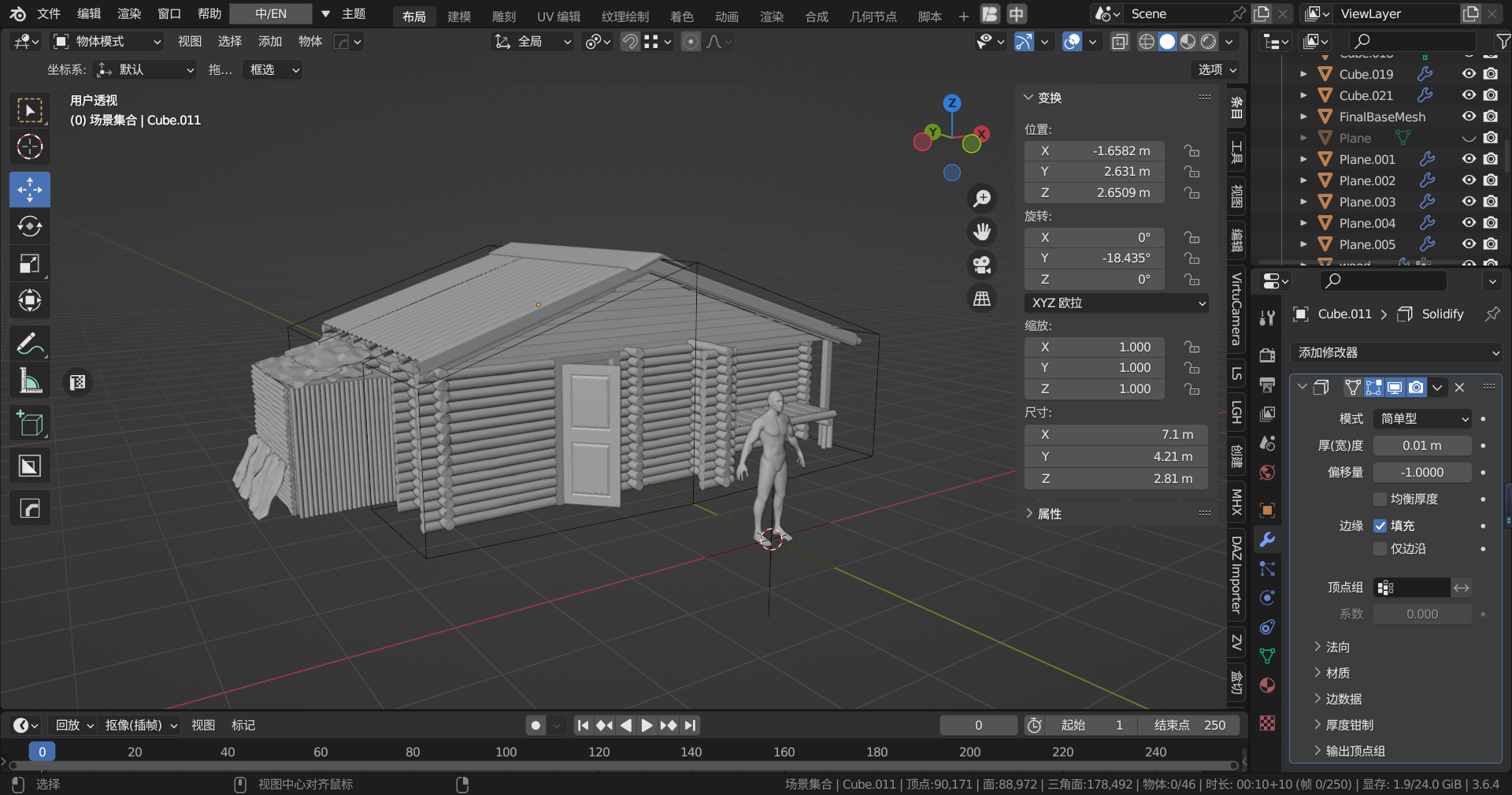
Task: Select the Scale tool in toolbar
Action: (x=30, y=264)
